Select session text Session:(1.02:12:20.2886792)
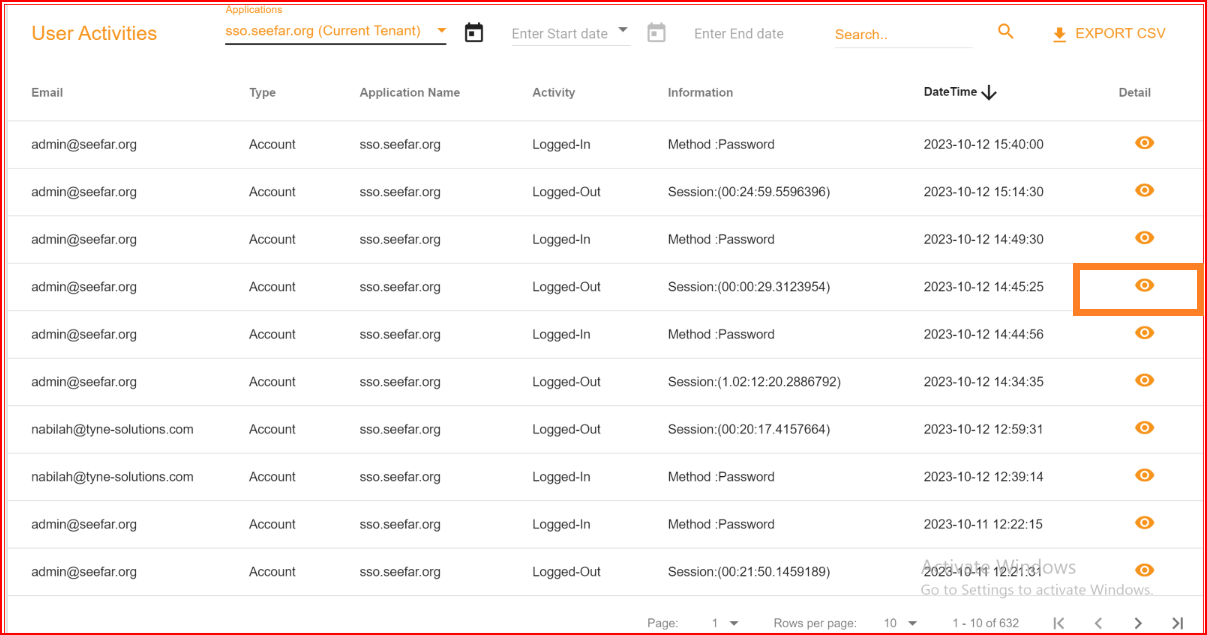 tap(754, 381)
